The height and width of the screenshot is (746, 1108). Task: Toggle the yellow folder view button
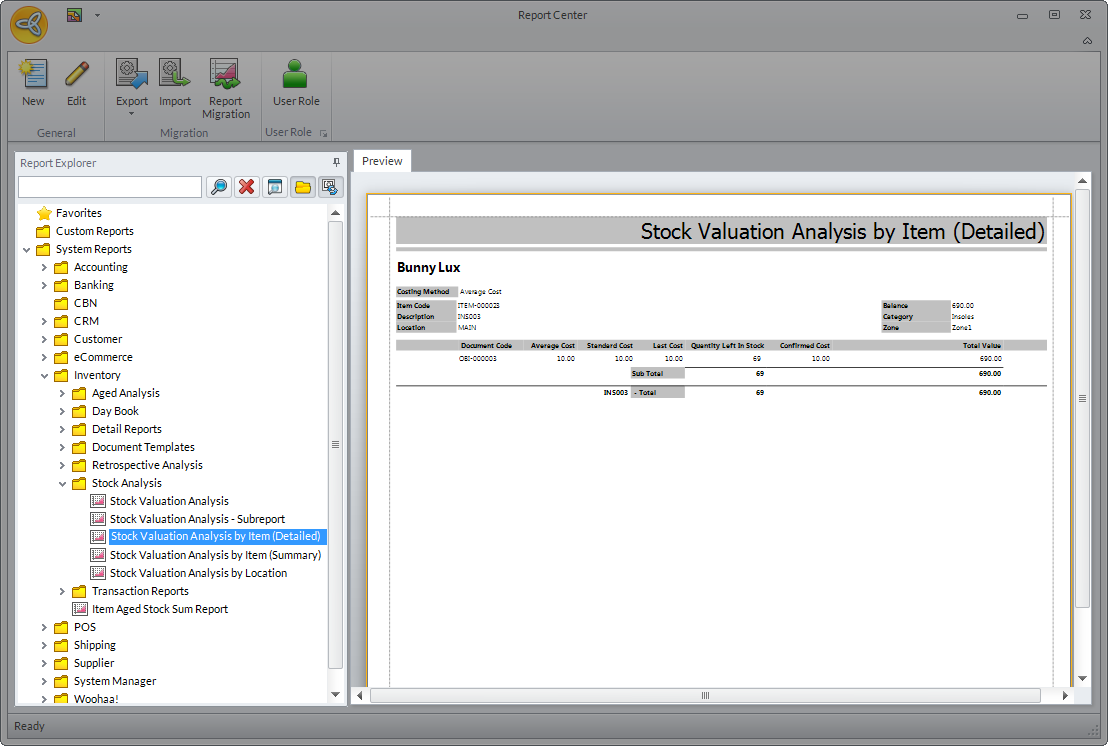click(303, 187)
